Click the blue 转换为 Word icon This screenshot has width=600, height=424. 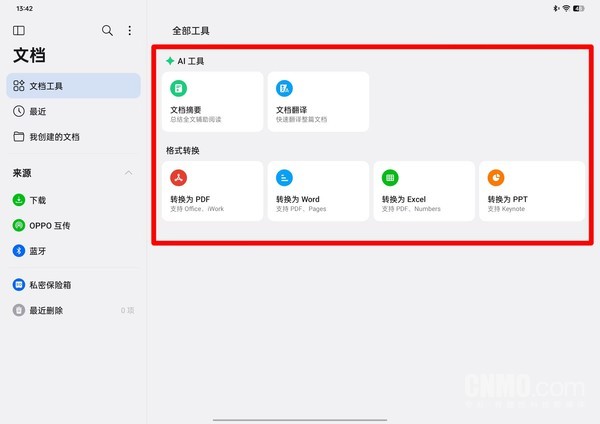284,178
